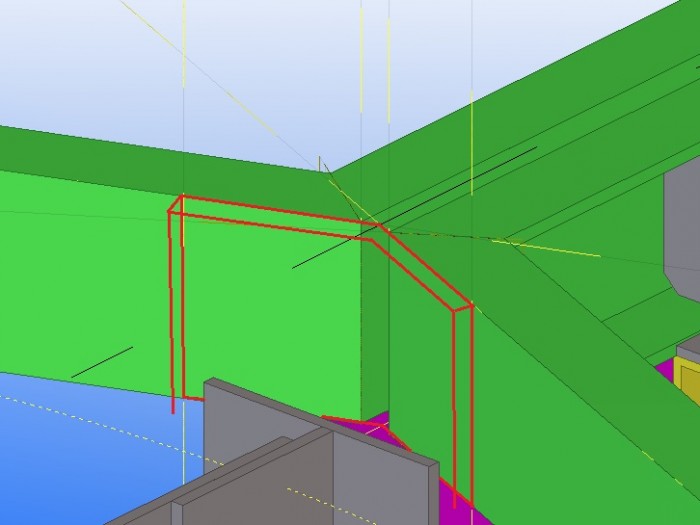Screen dimensions: 700x525
Task: Click the empty sky background to deselect
Action: tap(268, 67)
